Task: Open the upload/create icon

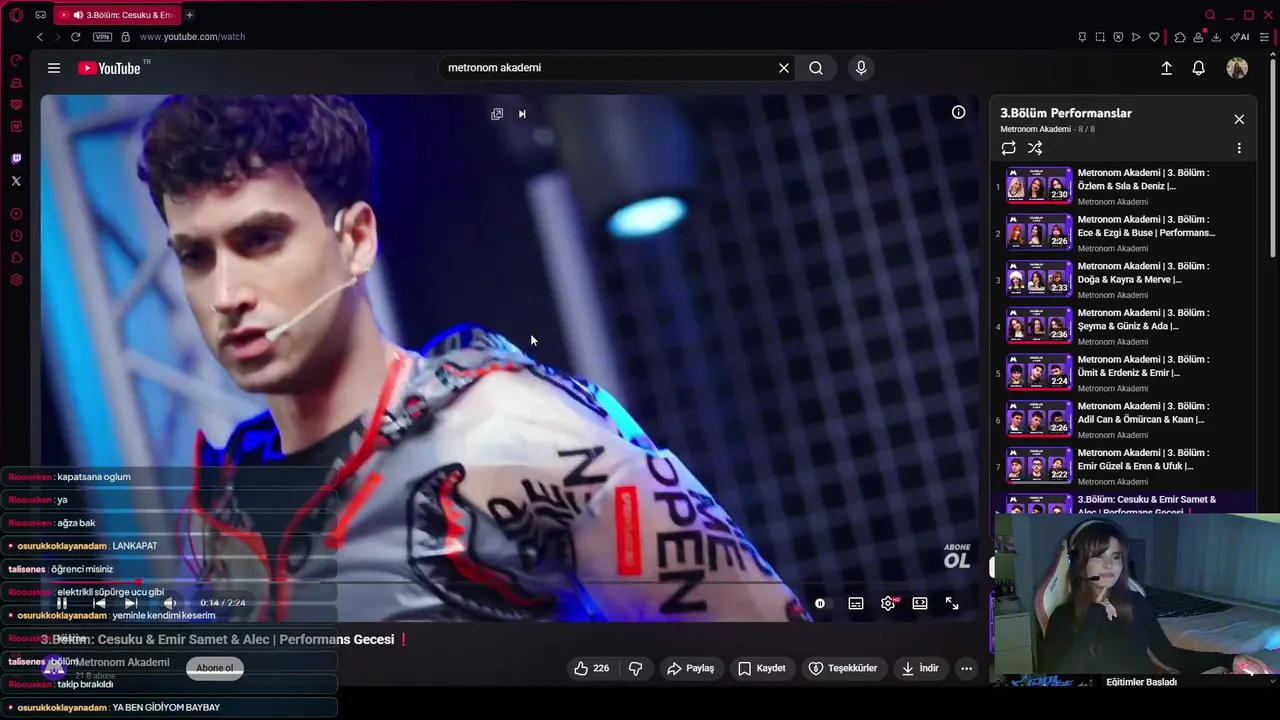Action: coord(1166,68)
